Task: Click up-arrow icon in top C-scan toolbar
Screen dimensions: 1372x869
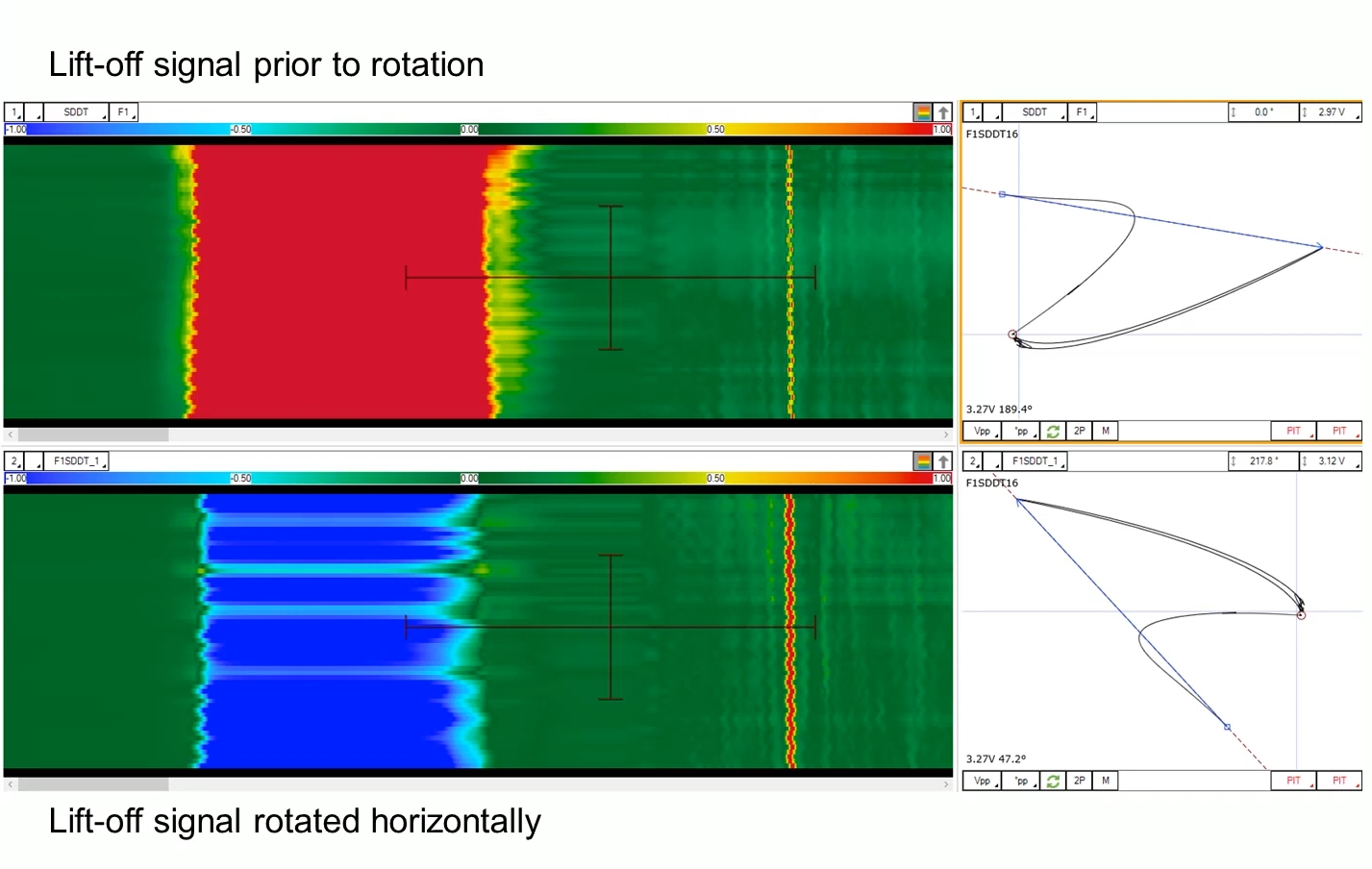Action: 943,112
